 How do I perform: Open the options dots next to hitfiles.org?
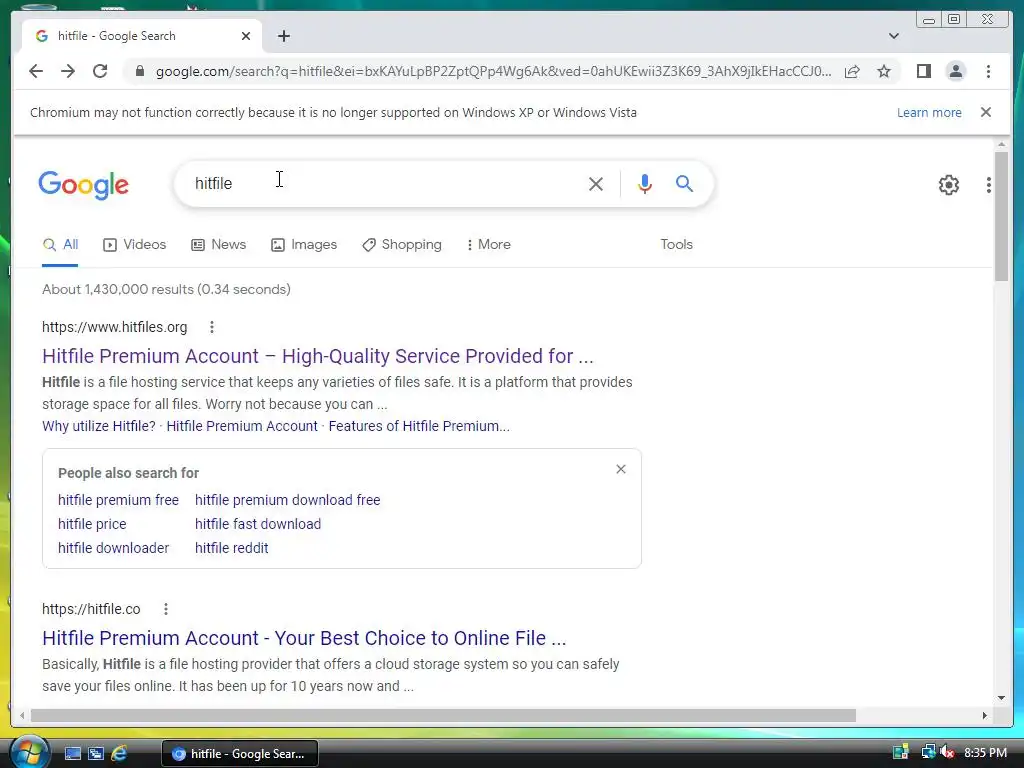pyautogui.click(x=212, y=327)
